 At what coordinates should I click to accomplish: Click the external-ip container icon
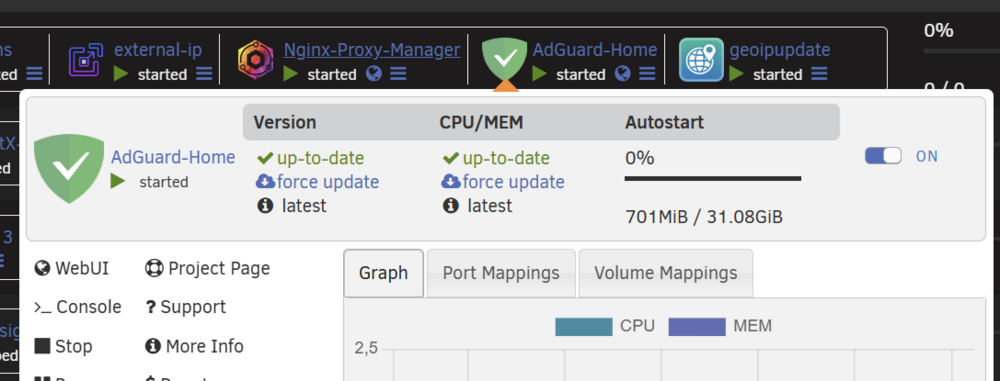[x=86, y=61]
